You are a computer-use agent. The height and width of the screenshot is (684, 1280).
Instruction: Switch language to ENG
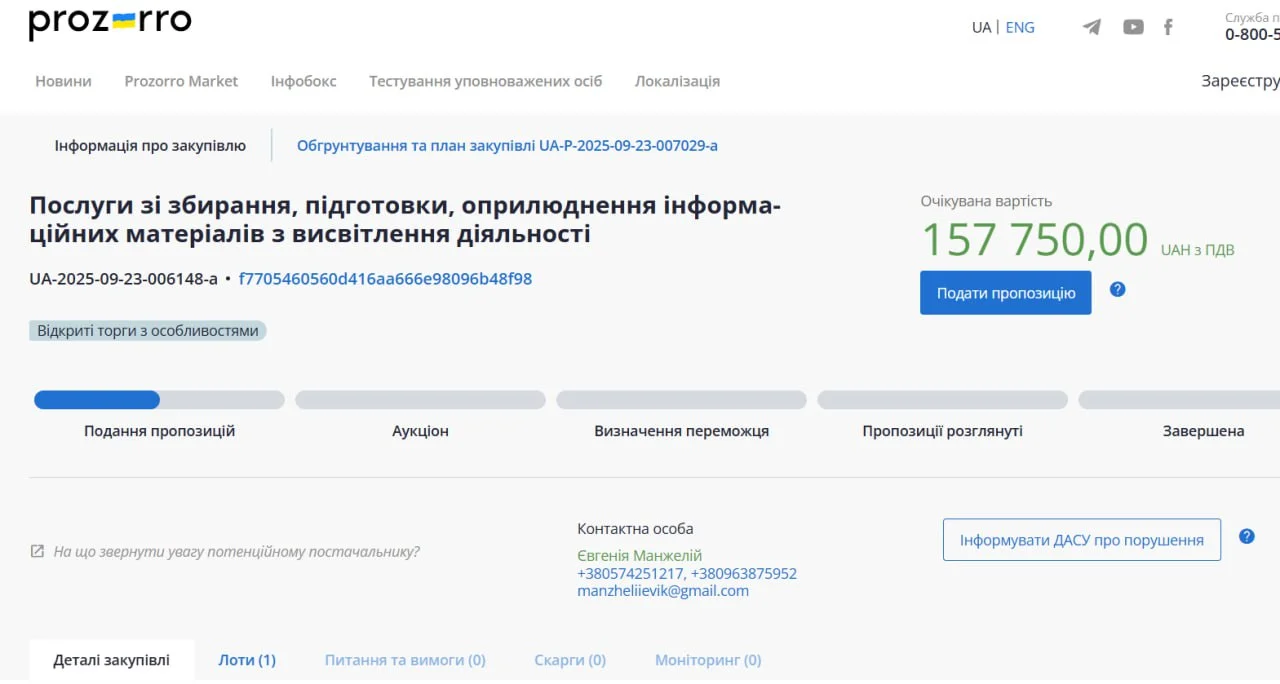click(x=1020, y=27)
